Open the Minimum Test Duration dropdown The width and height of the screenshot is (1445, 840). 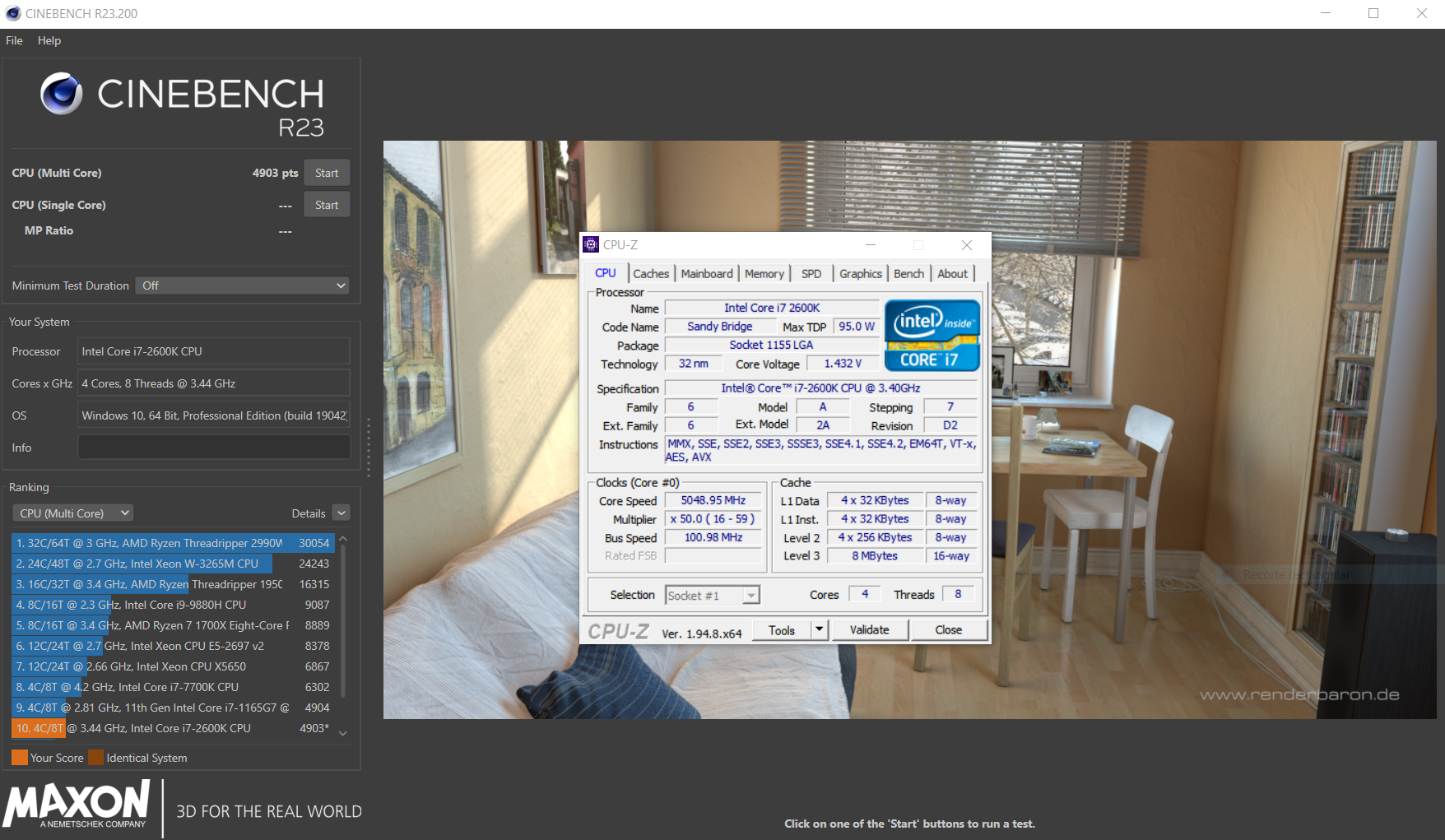pyautogui.click(x=242, y=285)
